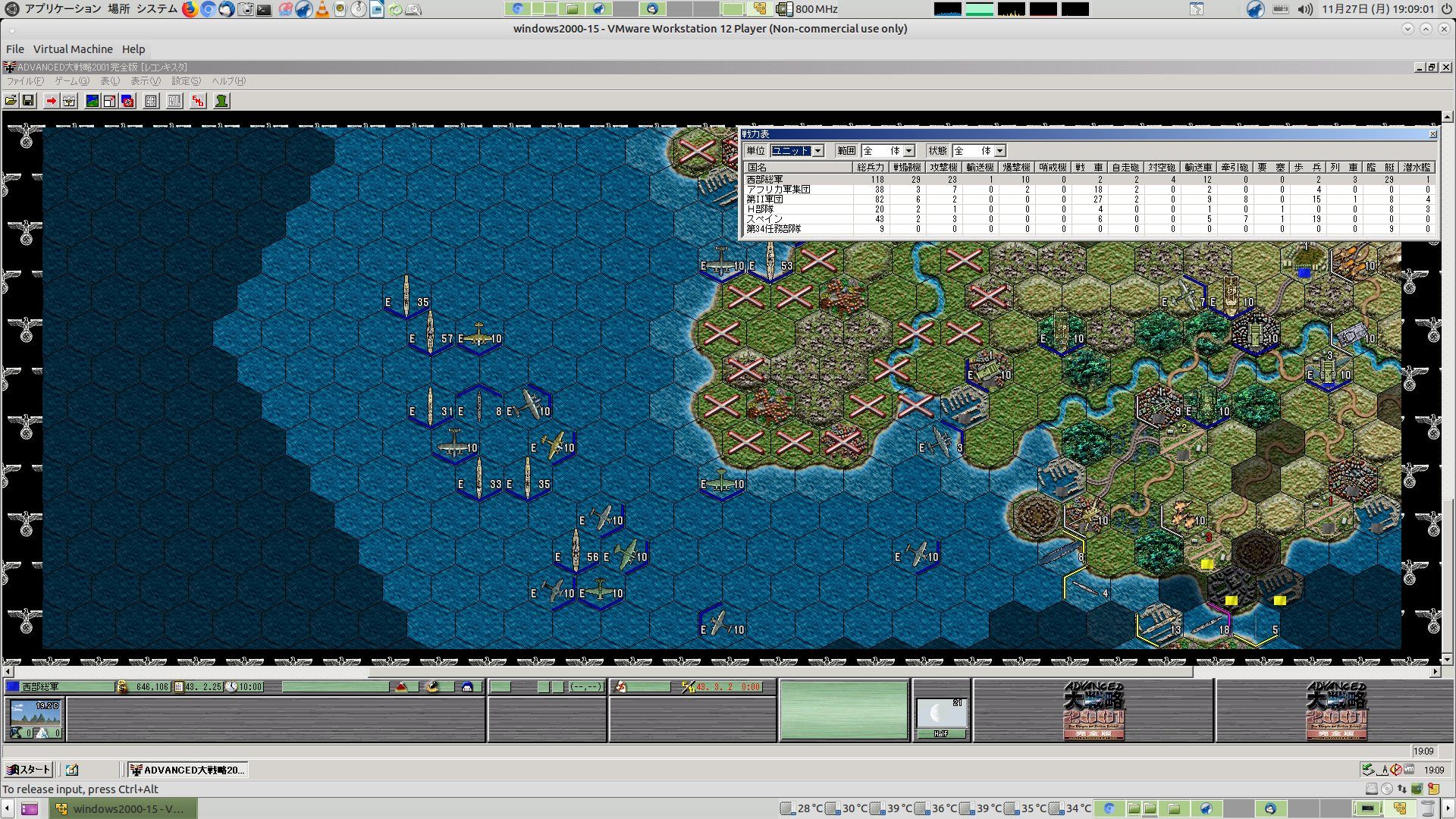Viewport: 1456px width, 819px height.
Task: Click the green soldier silhouette toolbar icon
Action: click(x=221, y=101)
